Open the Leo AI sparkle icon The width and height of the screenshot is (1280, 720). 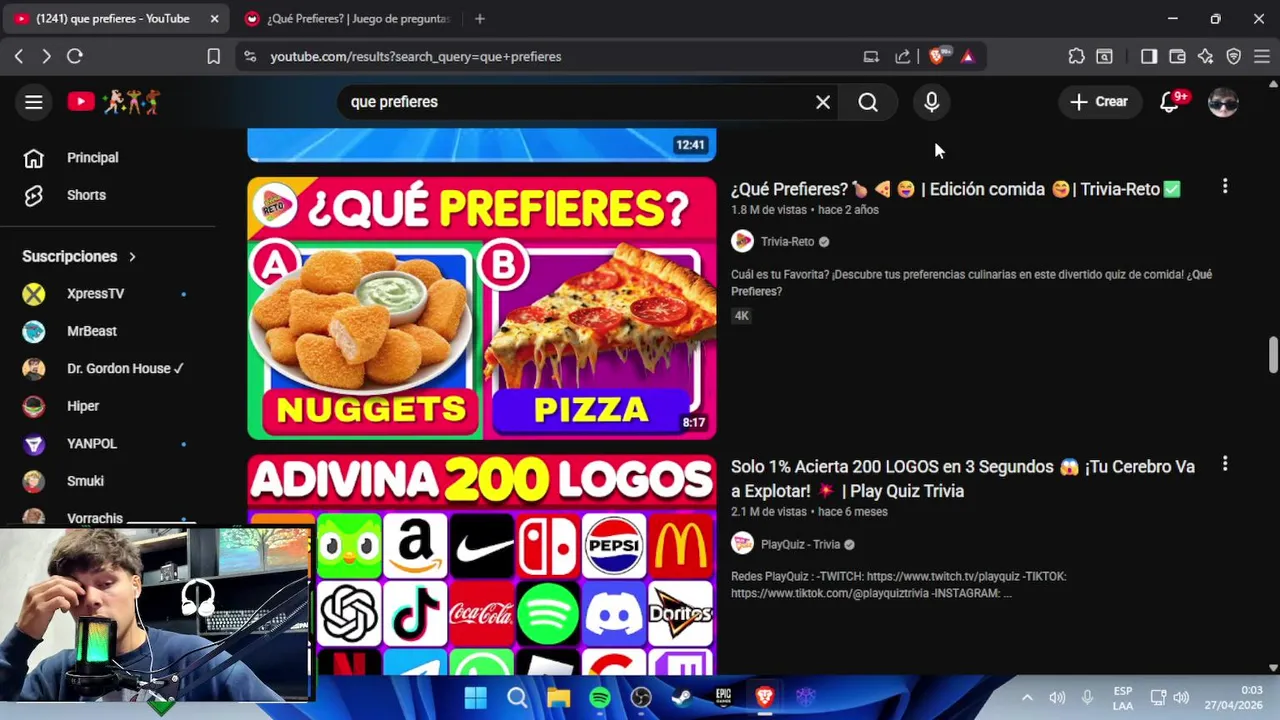[1205, 57]
